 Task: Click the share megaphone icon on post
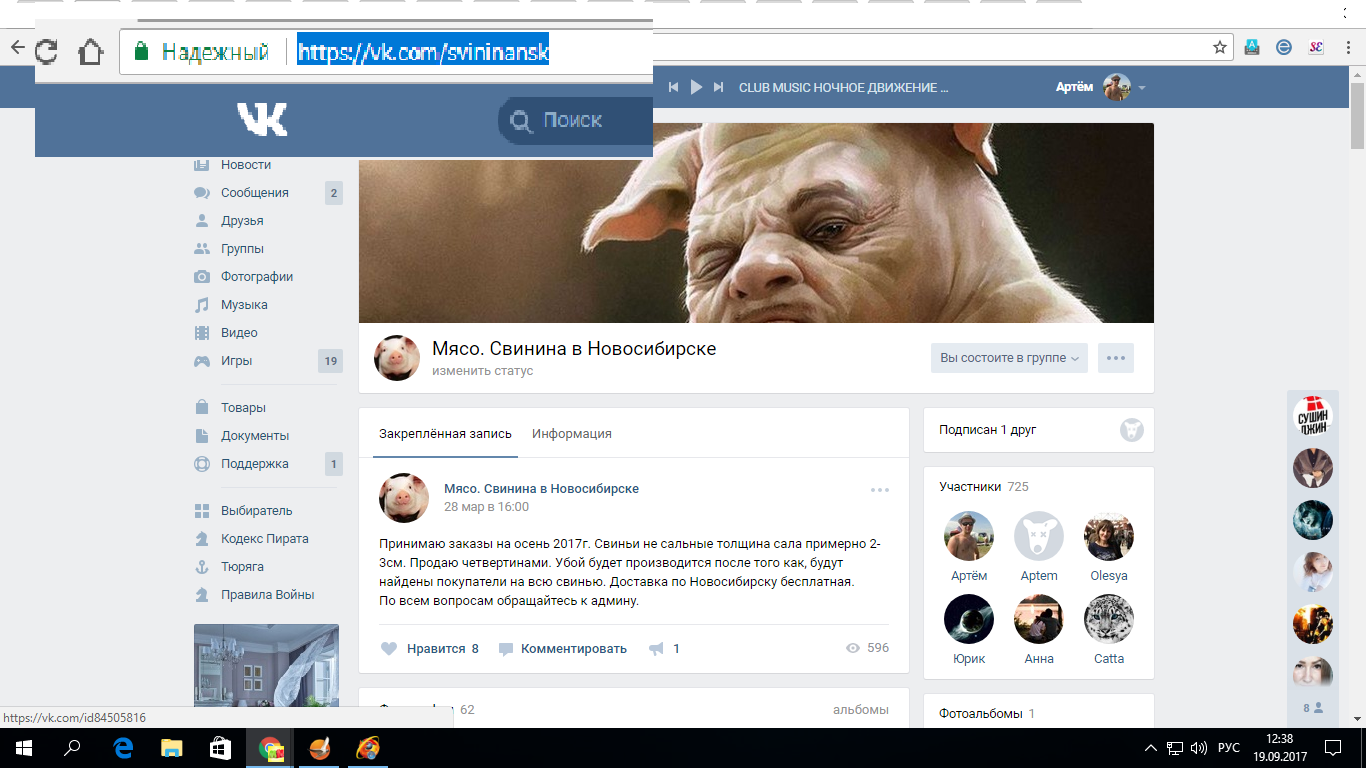point(656,649)
